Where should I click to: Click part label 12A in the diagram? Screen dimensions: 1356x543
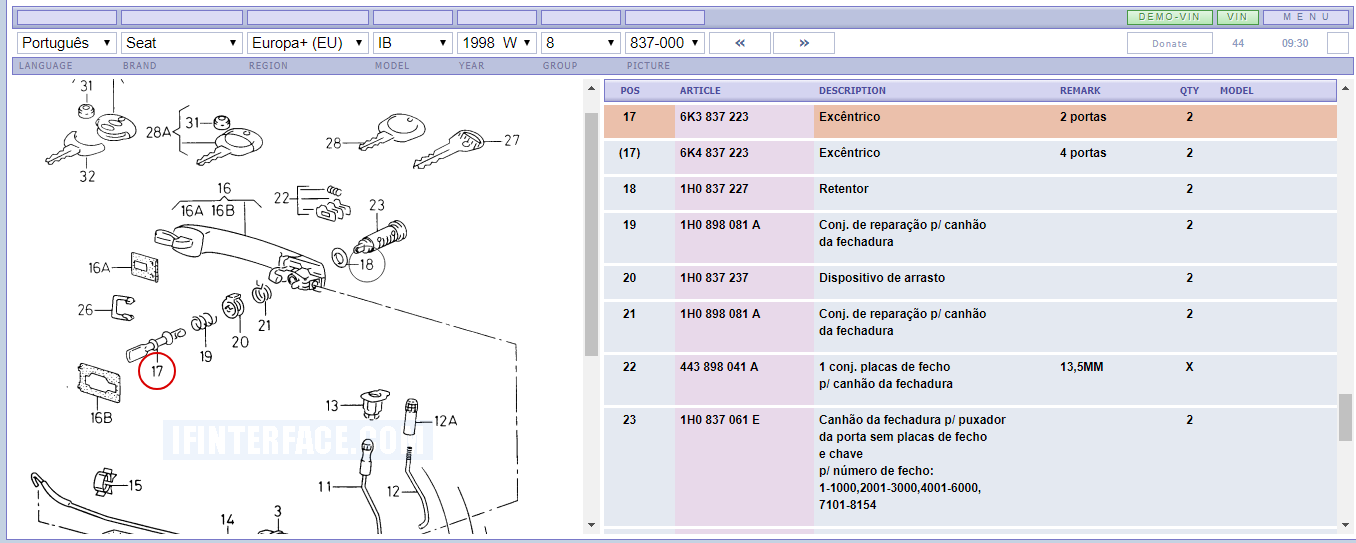pos(445,421)
